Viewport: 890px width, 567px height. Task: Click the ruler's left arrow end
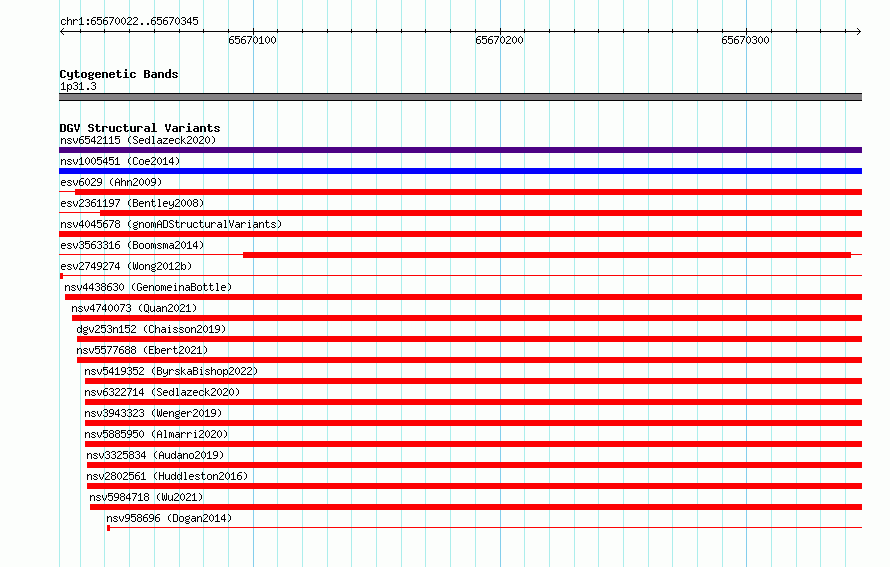click(62, 32)
